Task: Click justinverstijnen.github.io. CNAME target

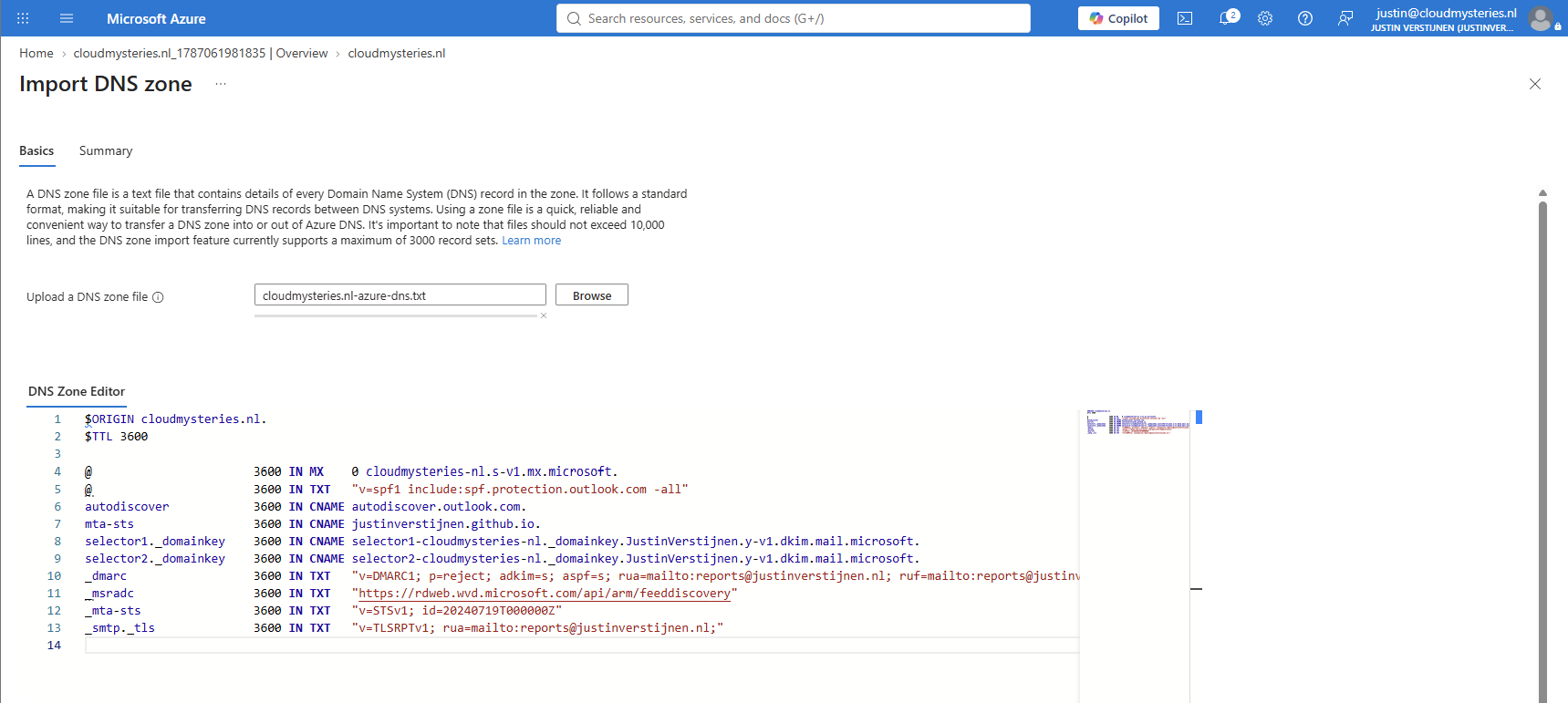Action: click(446, 523)
